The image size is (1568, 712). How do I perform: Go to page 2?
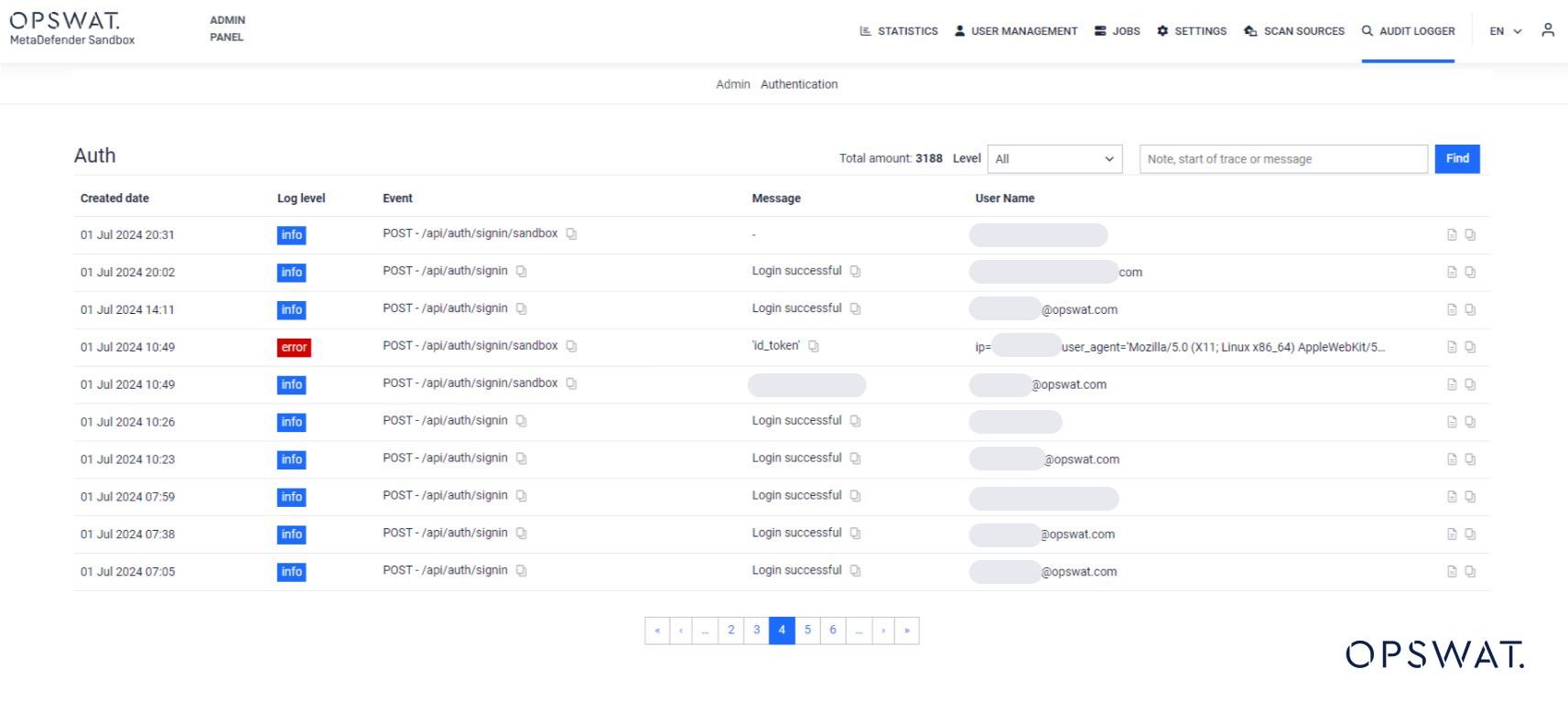(x=731, y=631)
